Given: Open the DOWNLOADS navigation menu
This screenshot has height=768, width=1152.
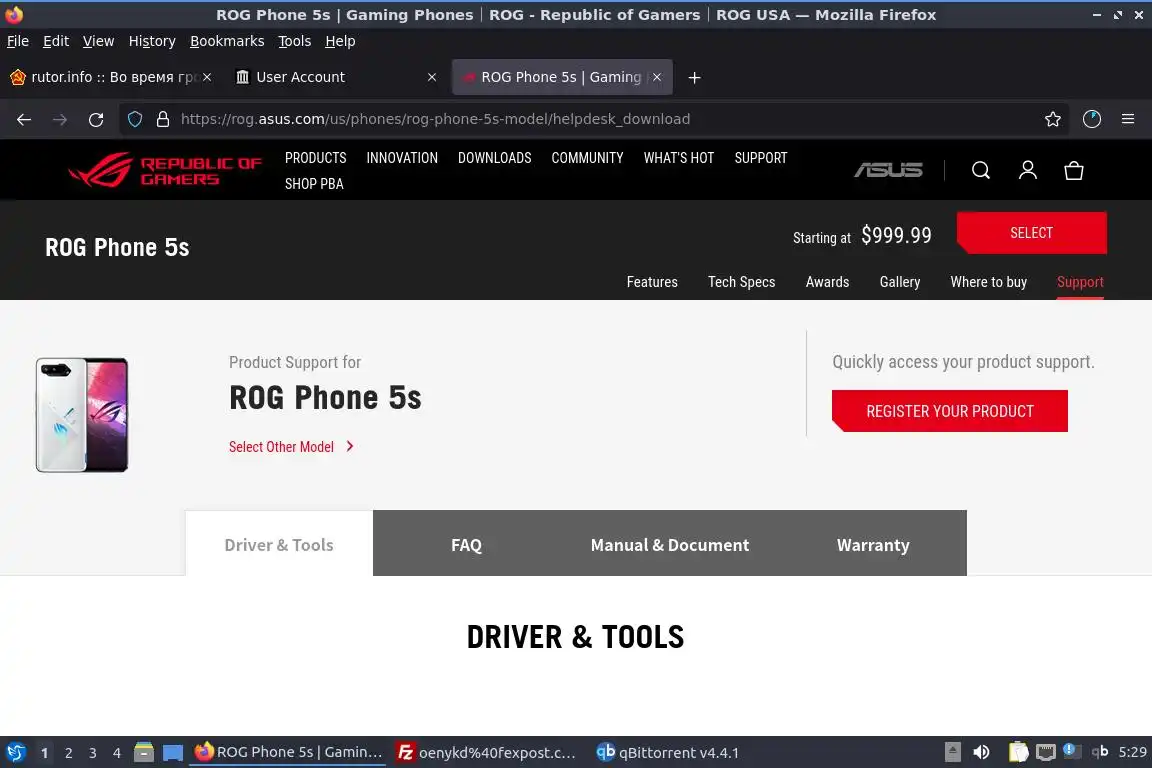Looking at the screenshot, I should point(494,158).
